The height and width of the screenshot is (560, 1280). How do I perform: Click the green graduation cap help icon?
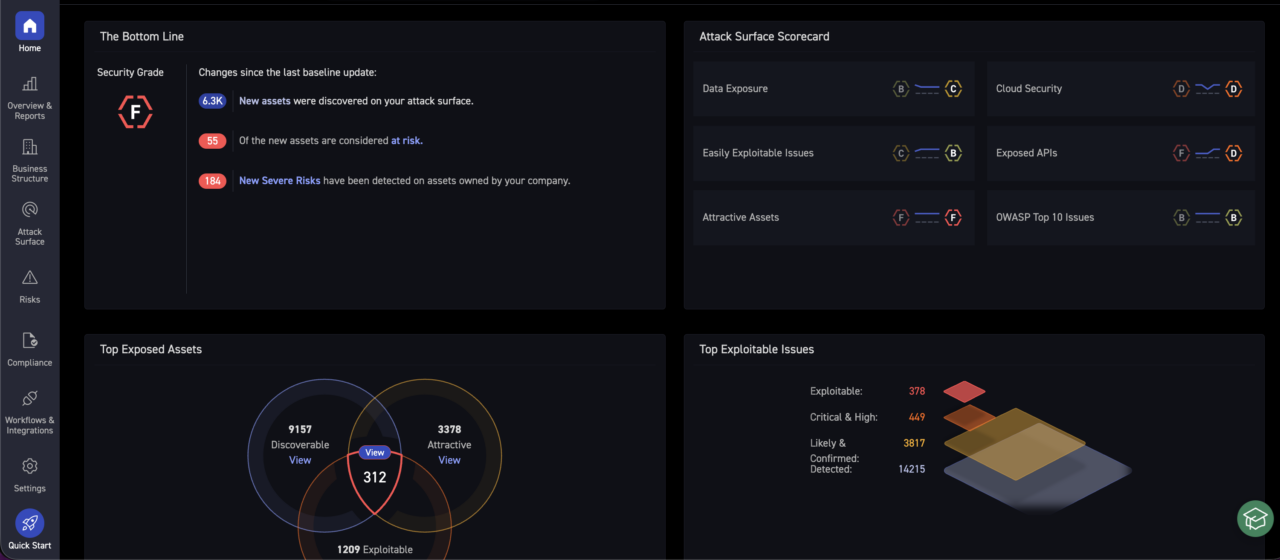point(1254,518)
